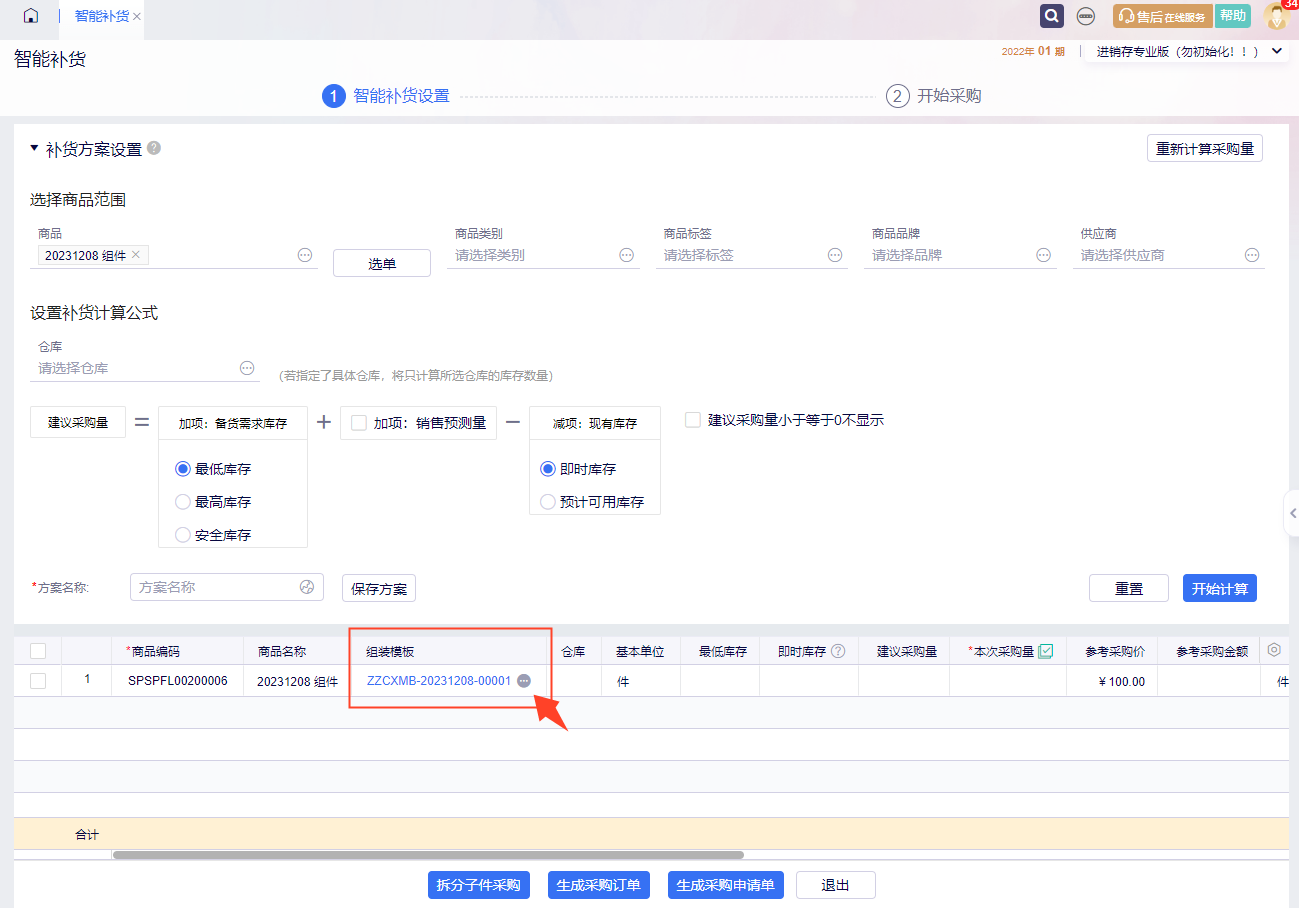The width and height of the screenshot is (1299, 908).
Task: Show help for 补货方案设置
Action: pyautogui.click(x=154, y=148)
